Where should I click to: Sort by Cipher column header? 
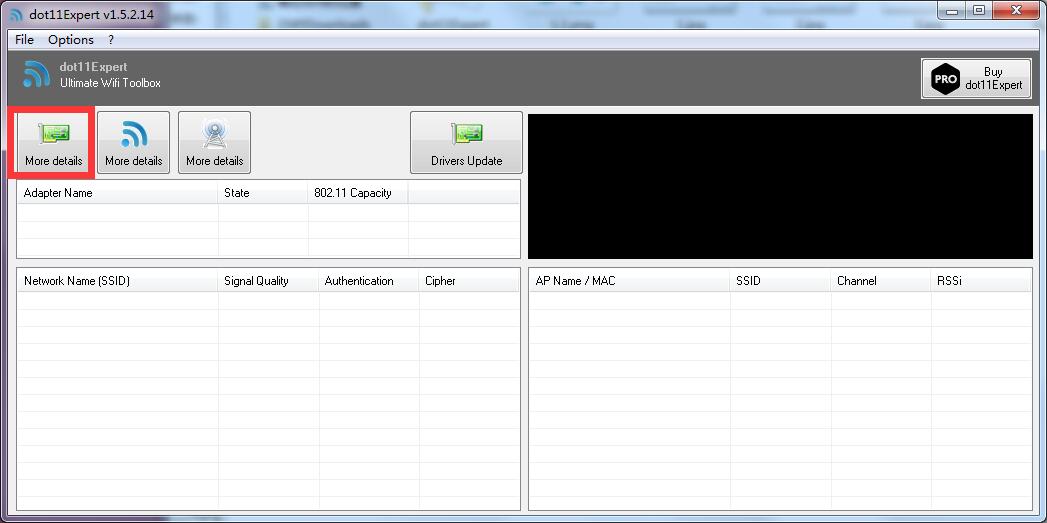point(469,281)
